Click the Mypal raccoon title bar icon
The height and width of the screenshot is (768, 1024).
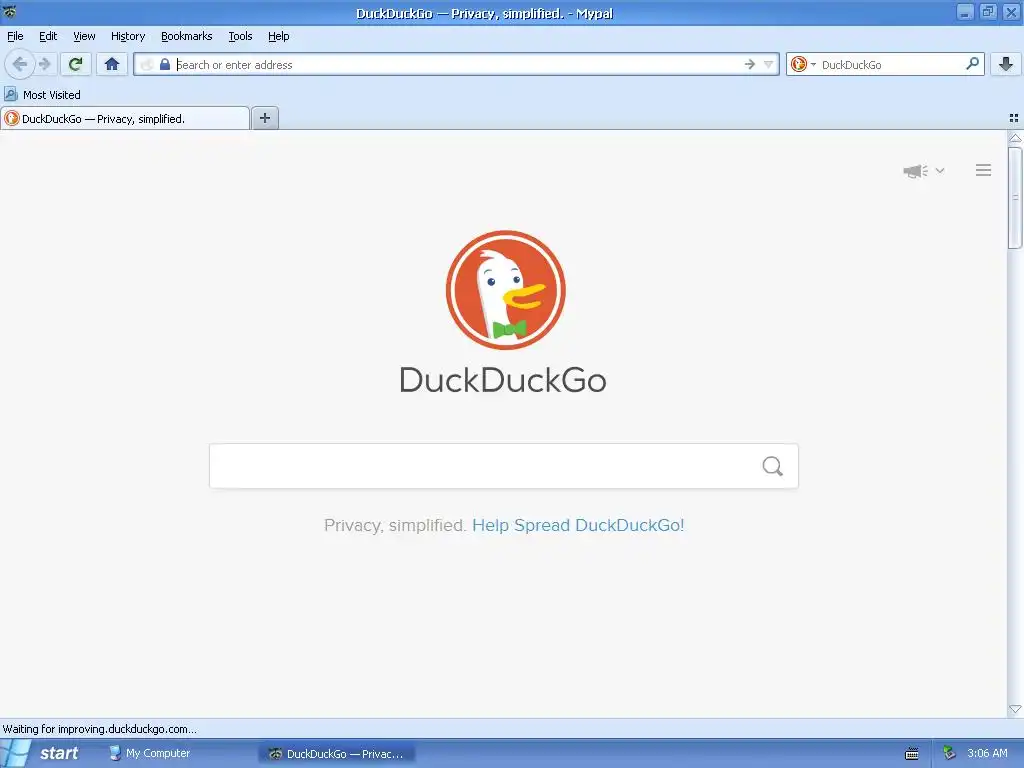10,11
